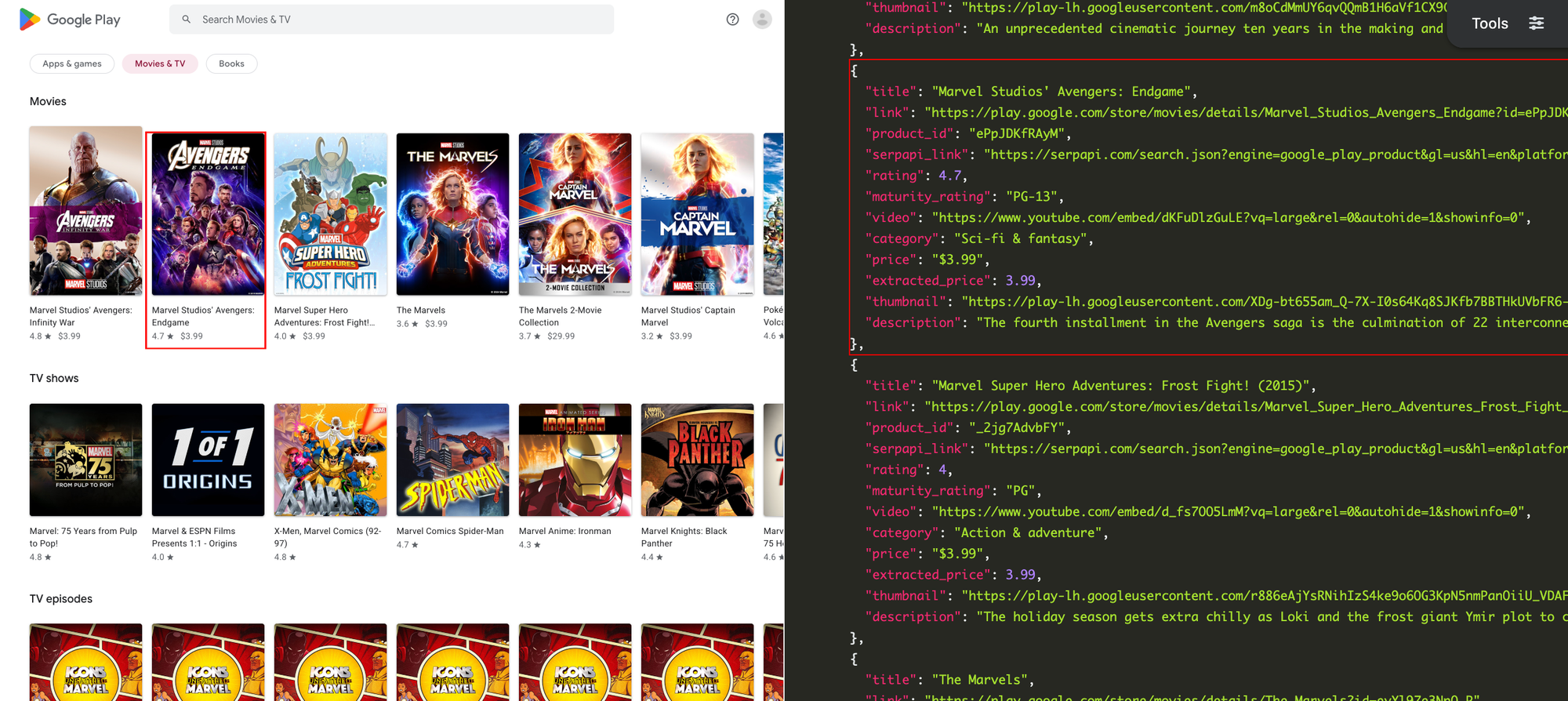Click JSON product_id "ePpJDKfRAyM" value
The height and width of the screenshot is (701, 1568).
1017,134
